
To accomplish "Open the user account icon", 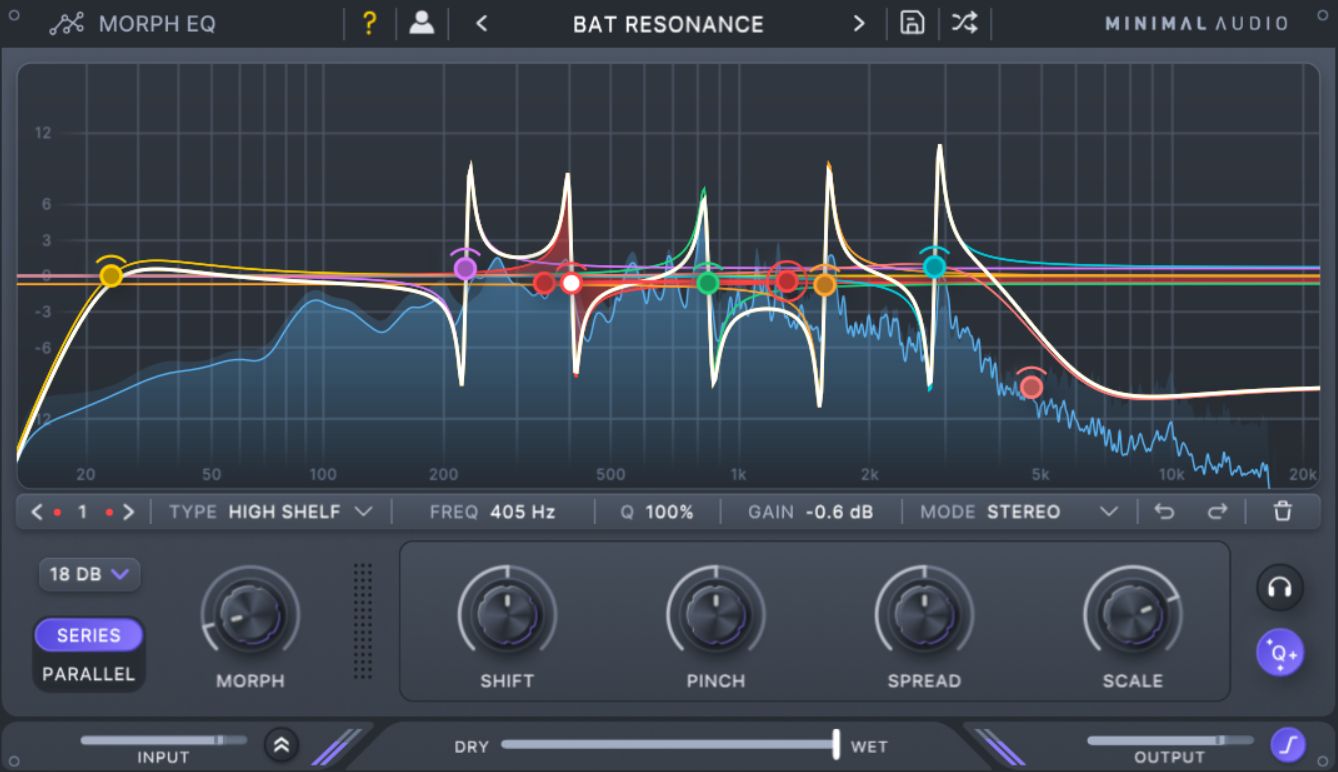I will 422,24.
